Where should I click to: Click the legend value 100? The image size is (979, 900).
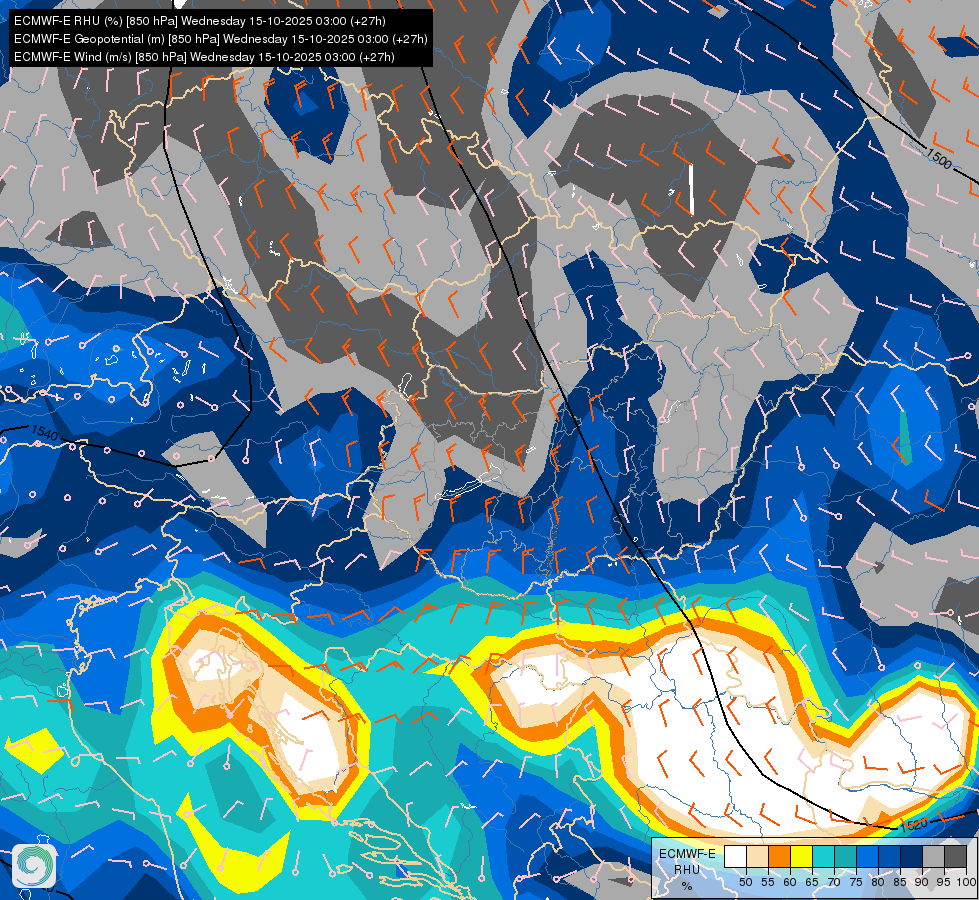point(967,882)
